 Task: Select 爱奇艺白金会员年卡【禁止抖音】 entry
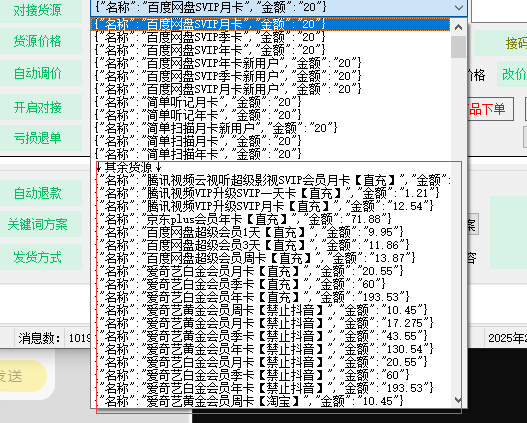pos(271,388)
